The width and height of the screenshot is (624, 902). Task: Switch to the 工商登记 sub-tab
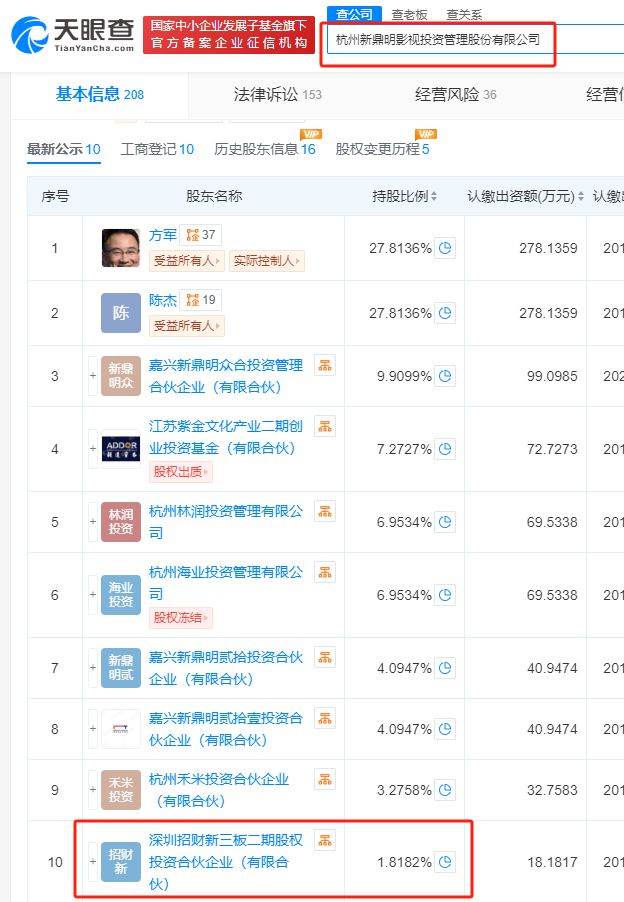click(157, 149)
